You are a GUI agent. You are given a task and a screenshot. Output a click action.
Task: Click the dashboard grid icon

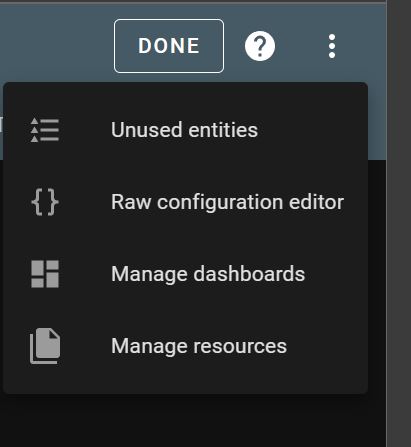[45, 274]
